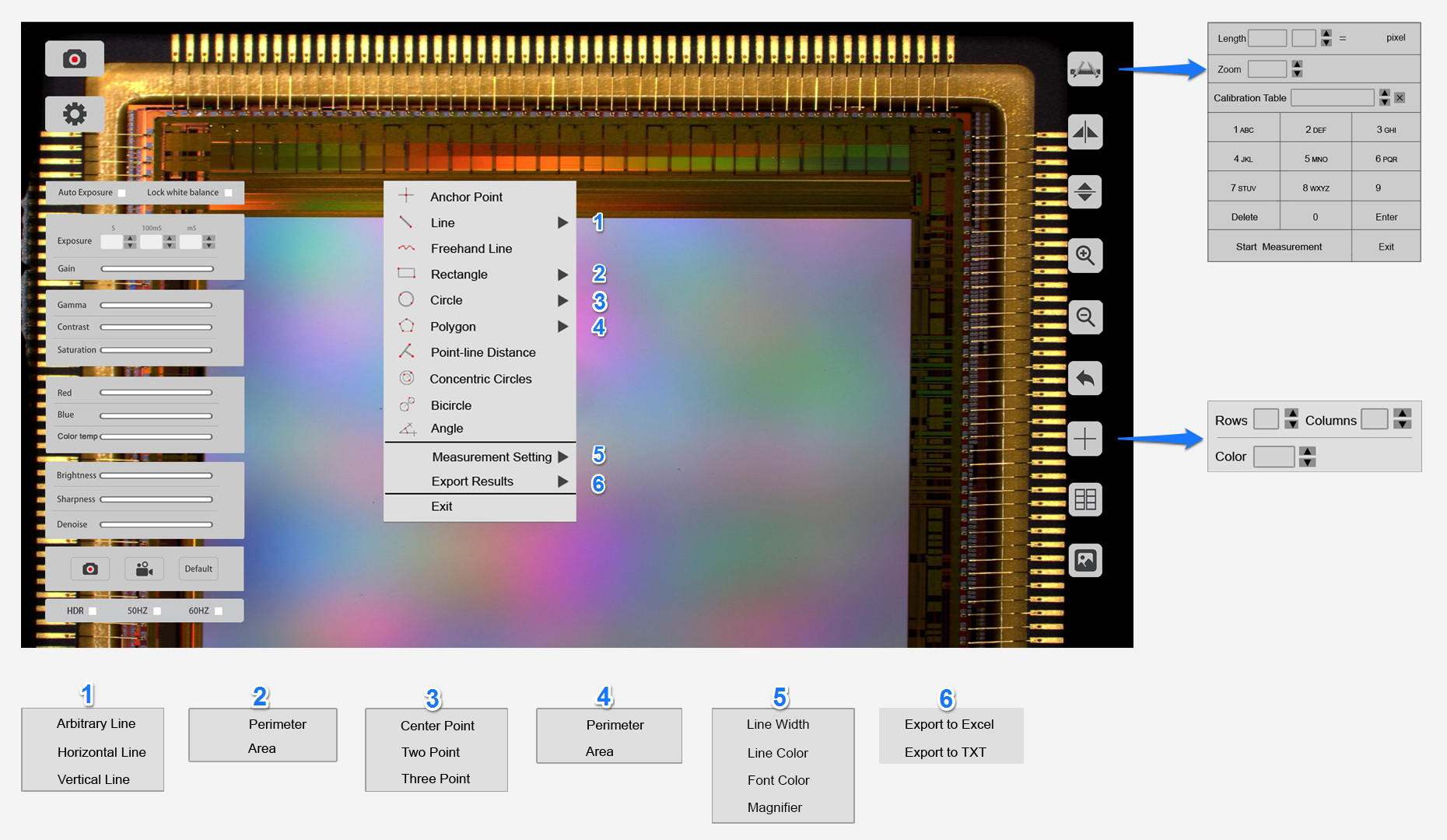Choose Concentric Circles in the menu
1447x840 pixels.
480,379
